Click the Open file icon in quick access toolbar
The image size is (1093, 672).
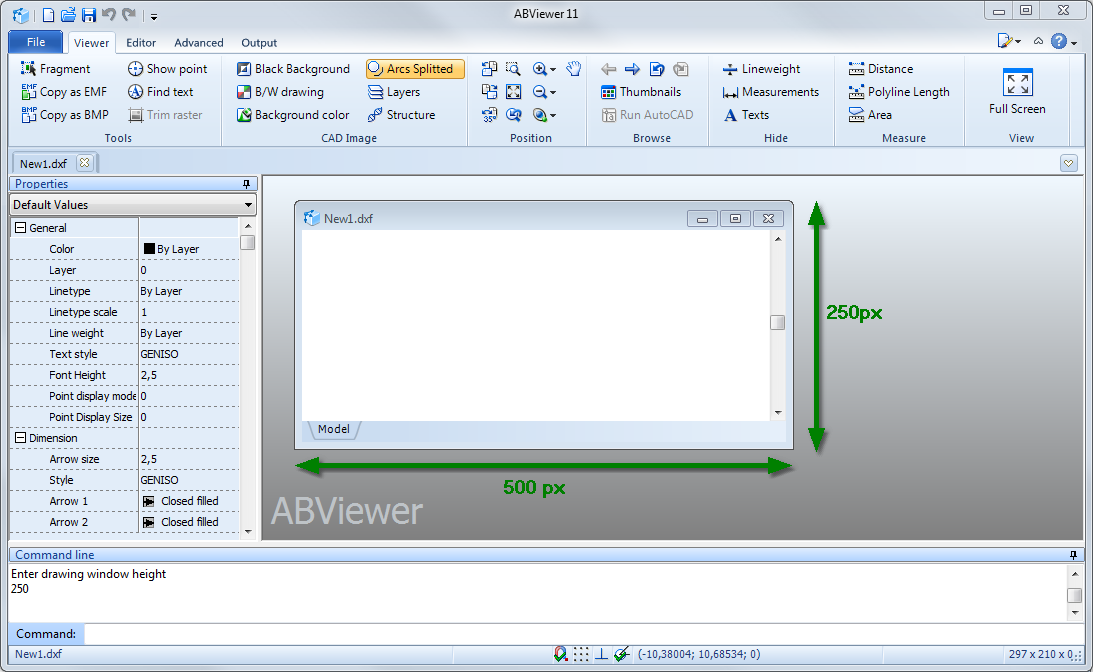tap(68, 15)
